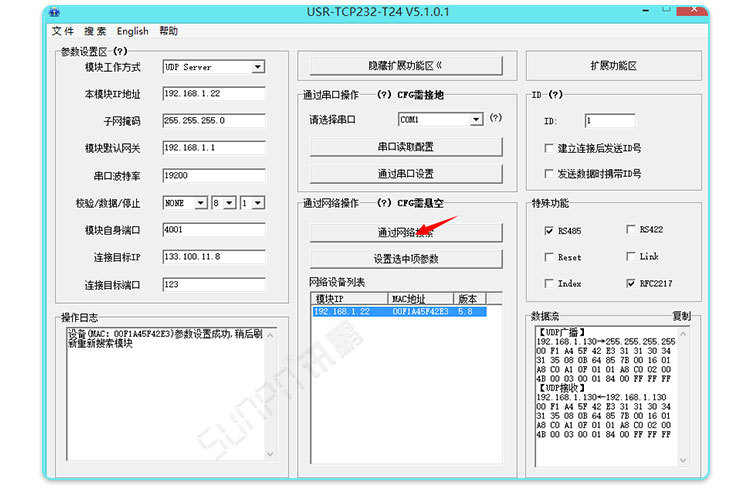Image resolution: width=750 pixels, height=498 pixels.
Task: Enable 建立连接后发送ID号 checkbox
Action: 549,148
